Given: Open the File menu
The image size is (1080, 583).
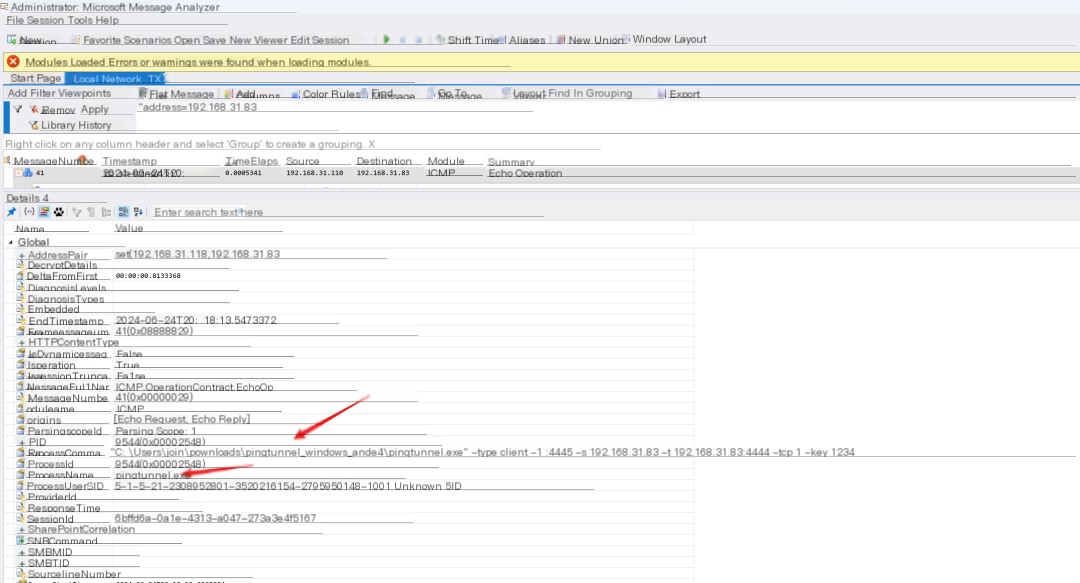Looking at the screenshot, I should 15,21.
